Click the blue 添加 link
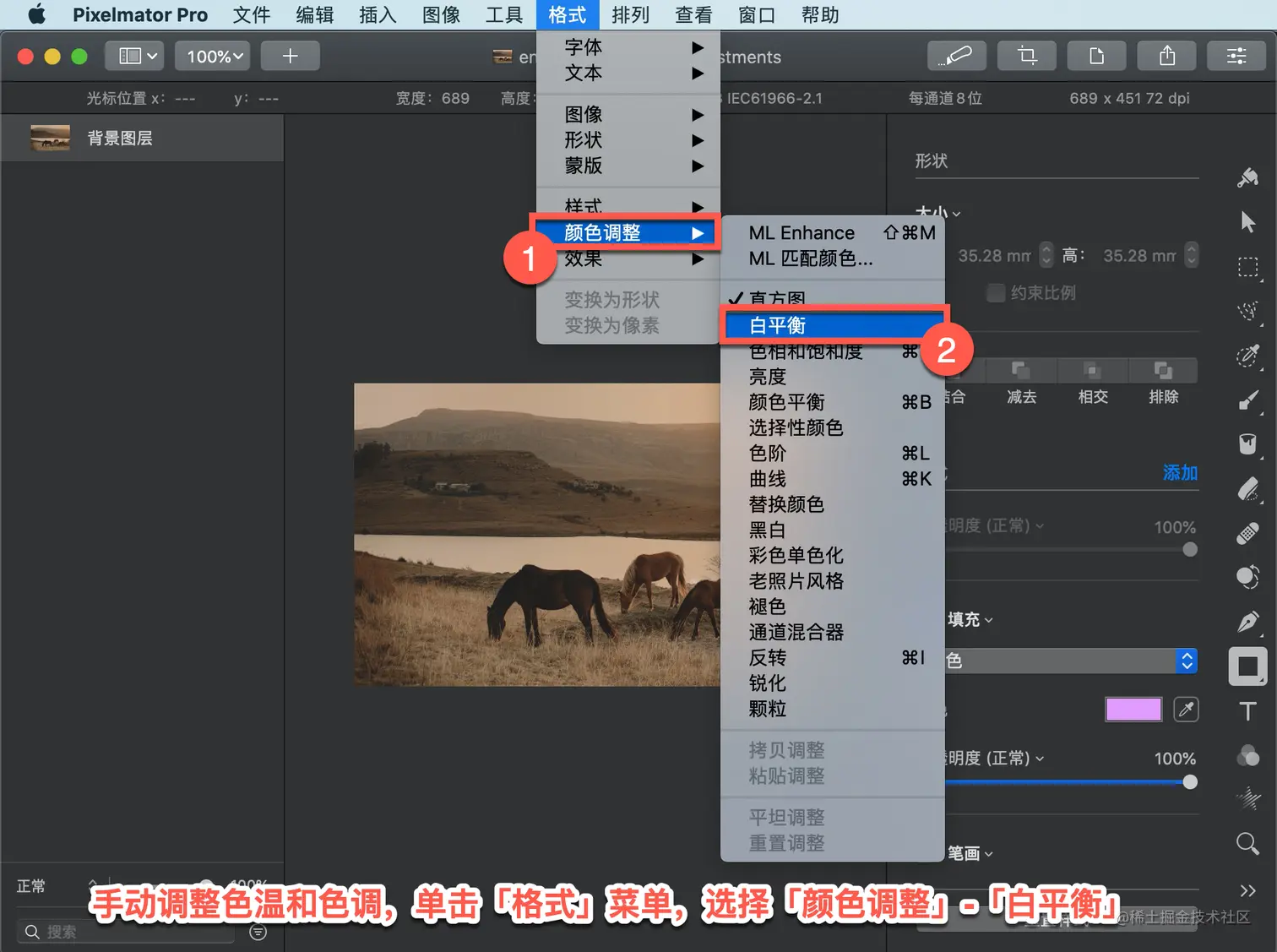Image resolution: width=1277 pixels, height=952 pixels. 1180,472
